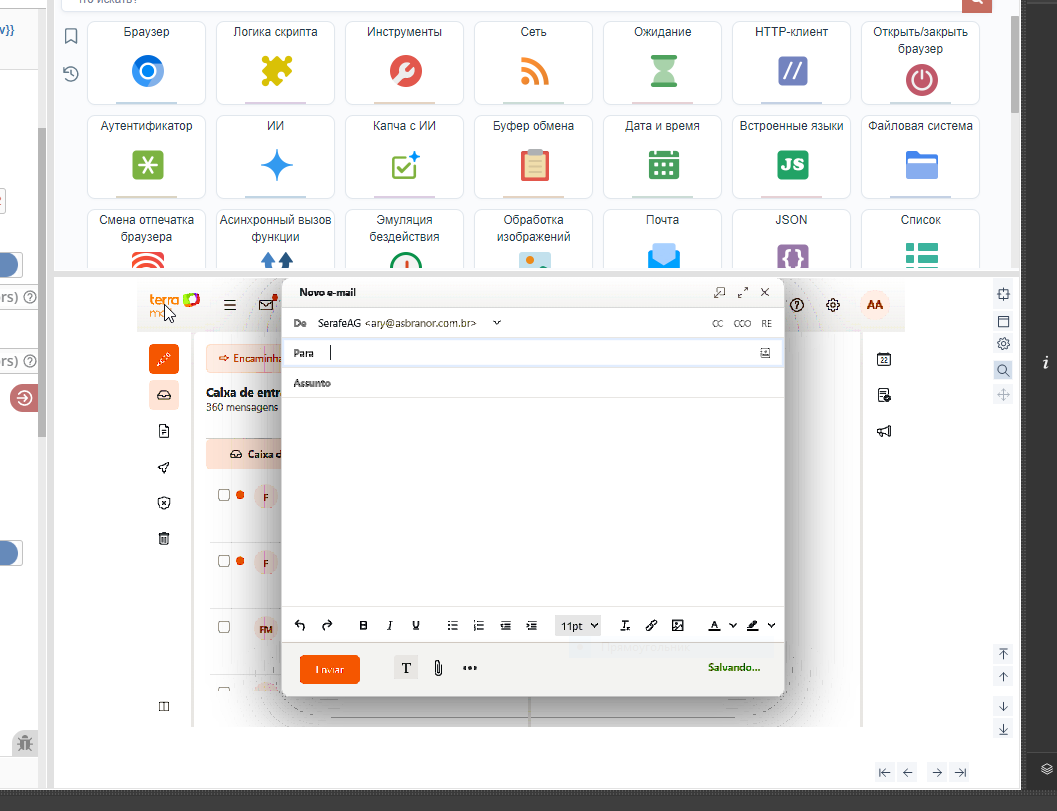
Task: Choose the Ожидание hourglass category
Action: [663, 63]
